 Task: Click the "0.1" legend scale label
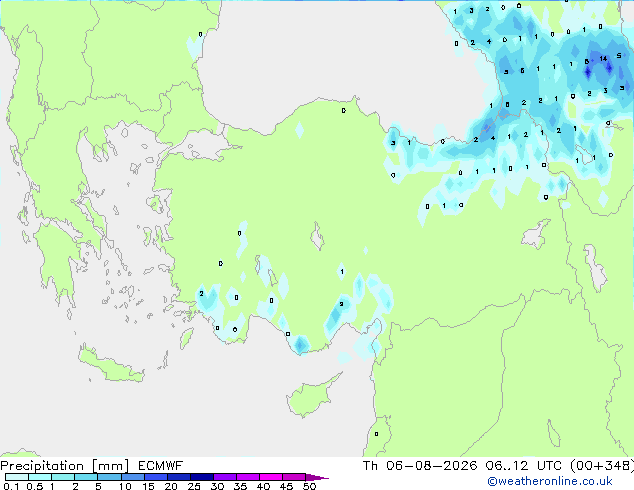click(11, 486)
